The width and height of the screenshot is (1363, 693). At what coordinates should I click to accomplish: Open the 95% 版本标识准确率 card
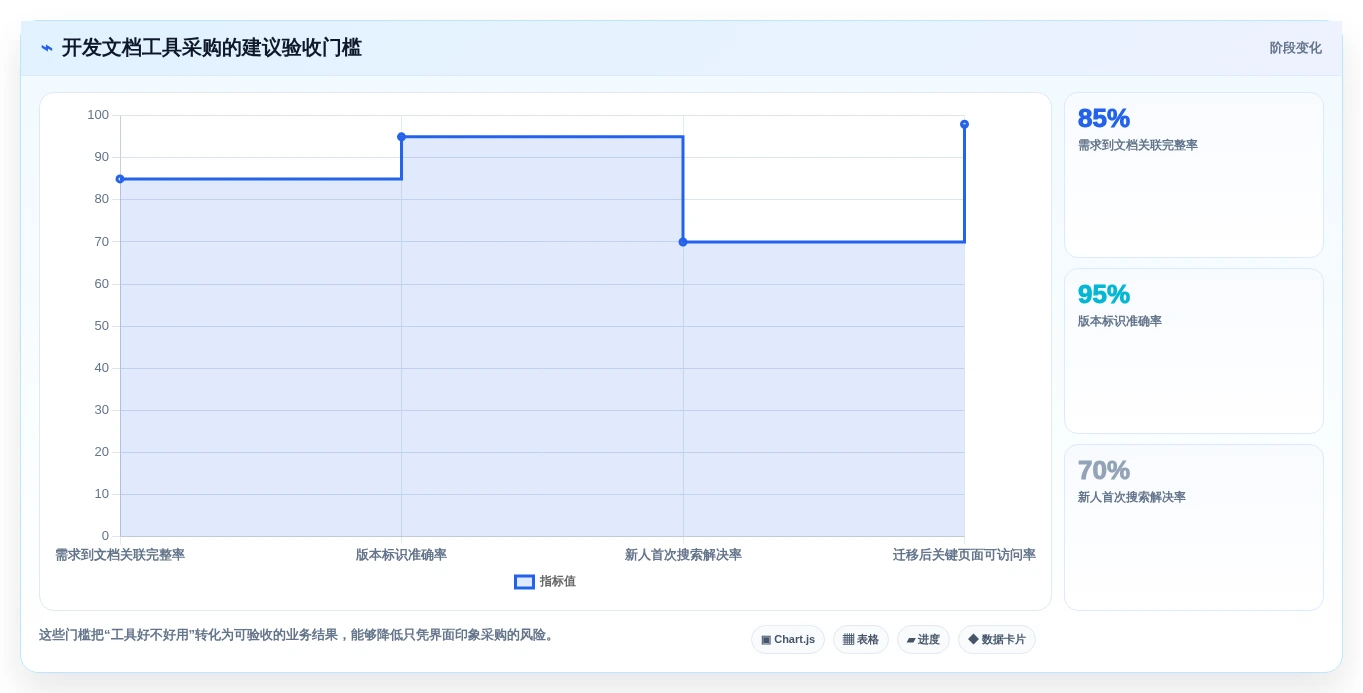1194,351
